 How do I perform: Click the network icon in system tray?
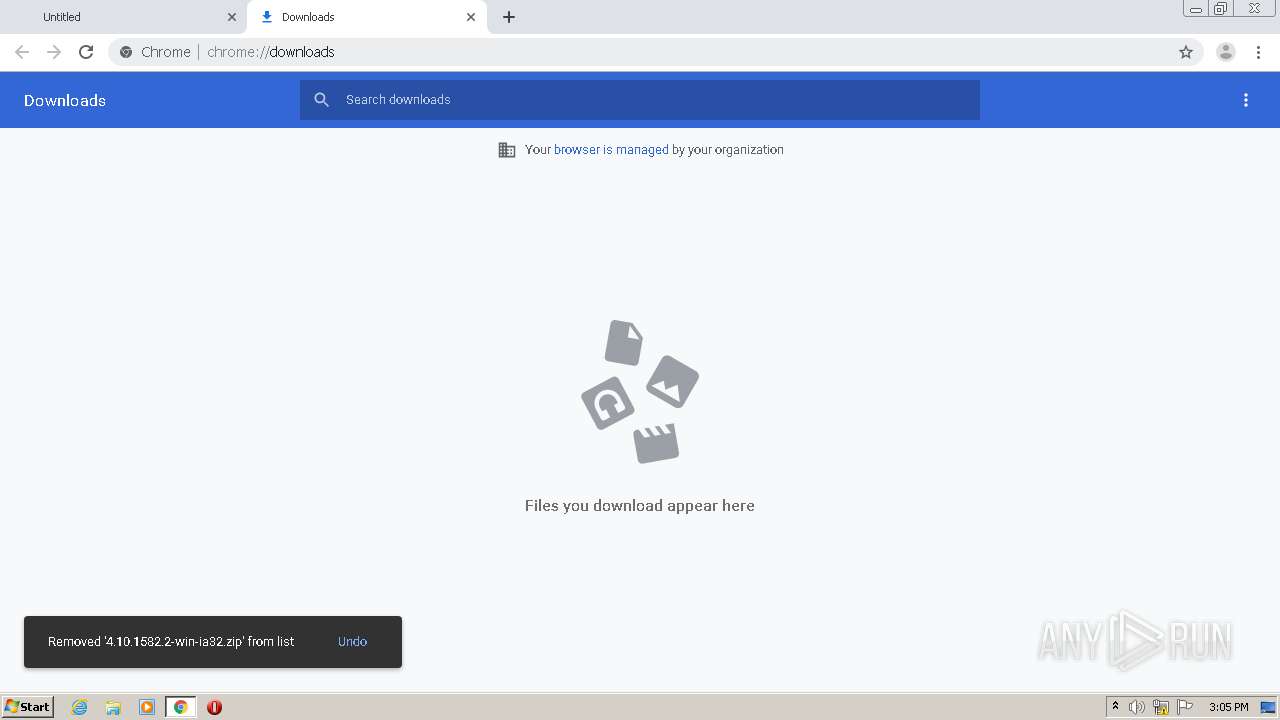click(x=1161, y=707)
